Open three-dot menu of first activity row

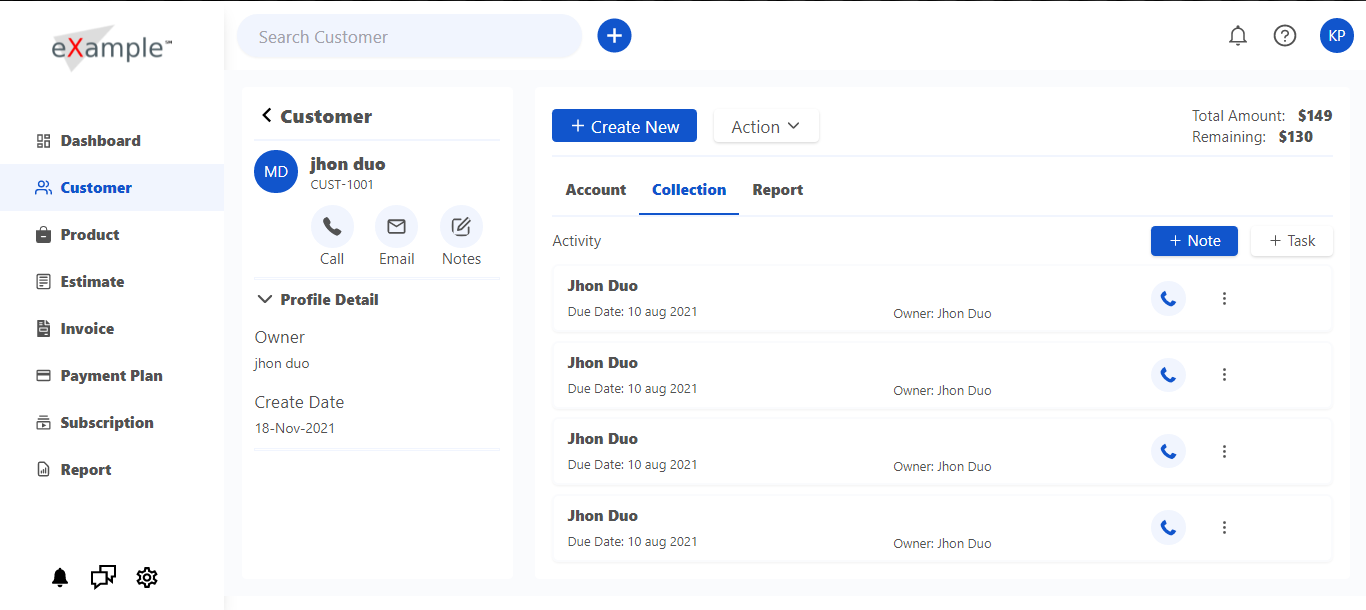[1224, 298]
